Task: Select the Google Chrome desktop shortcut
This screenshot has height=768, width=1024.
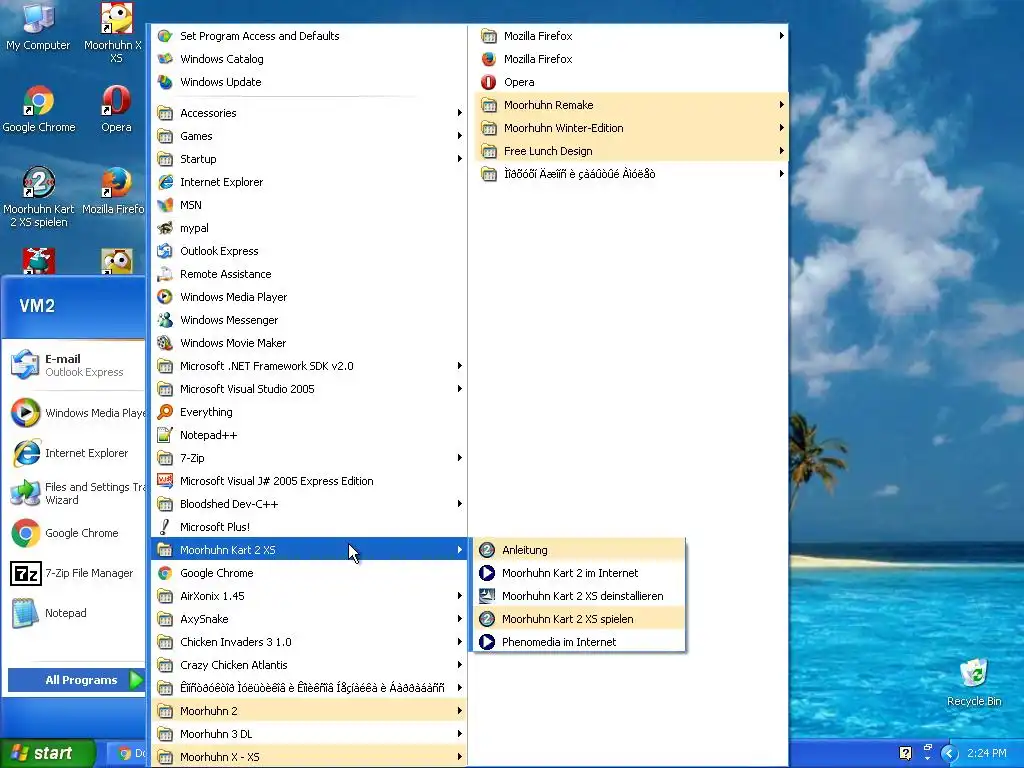Action: click(39, 110)
